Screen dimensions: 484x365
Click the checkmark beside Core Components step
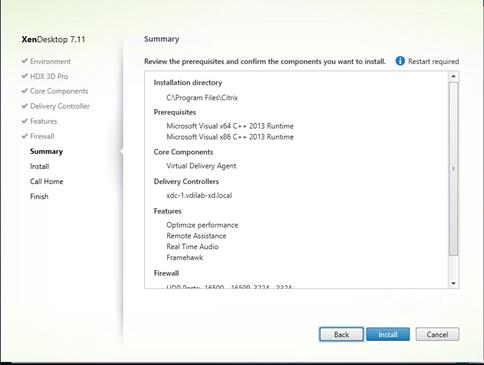click(24, 91)
